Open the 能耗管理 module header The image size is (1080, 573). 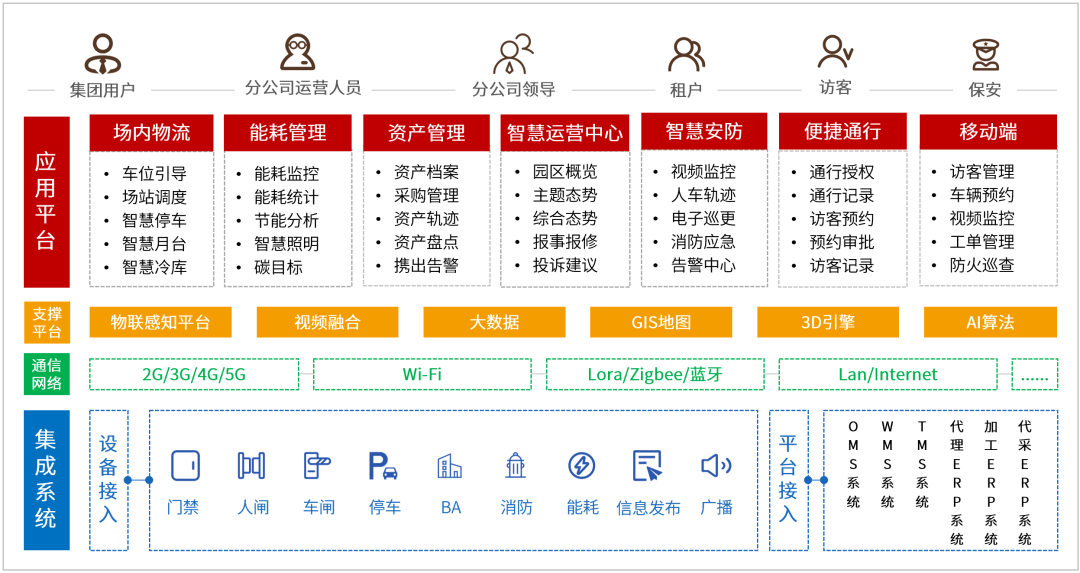pos(288,133)
